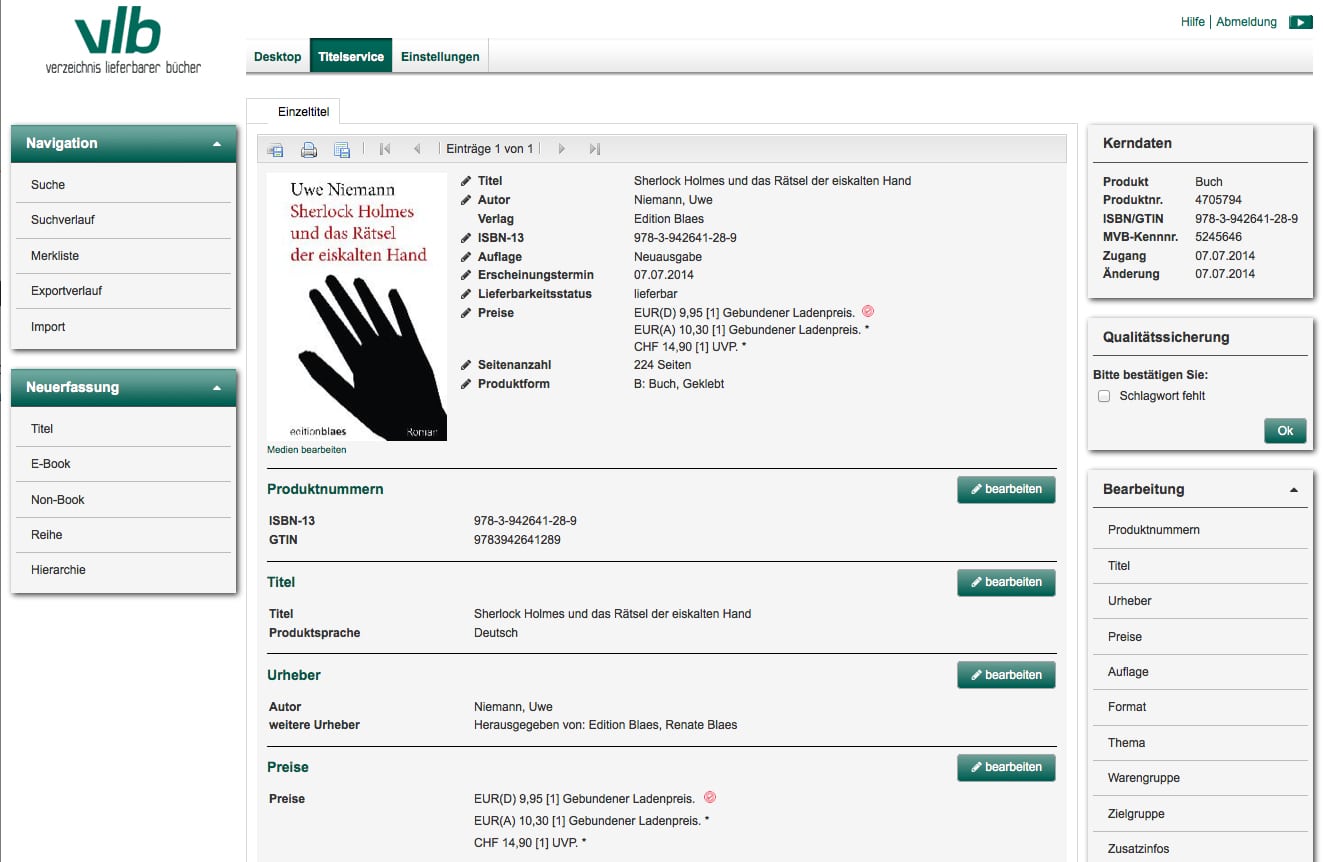Screen dimensions: 1323x862
Task: Click red stamp icon after EUR(D) price in summary
Action: point(868,312)
